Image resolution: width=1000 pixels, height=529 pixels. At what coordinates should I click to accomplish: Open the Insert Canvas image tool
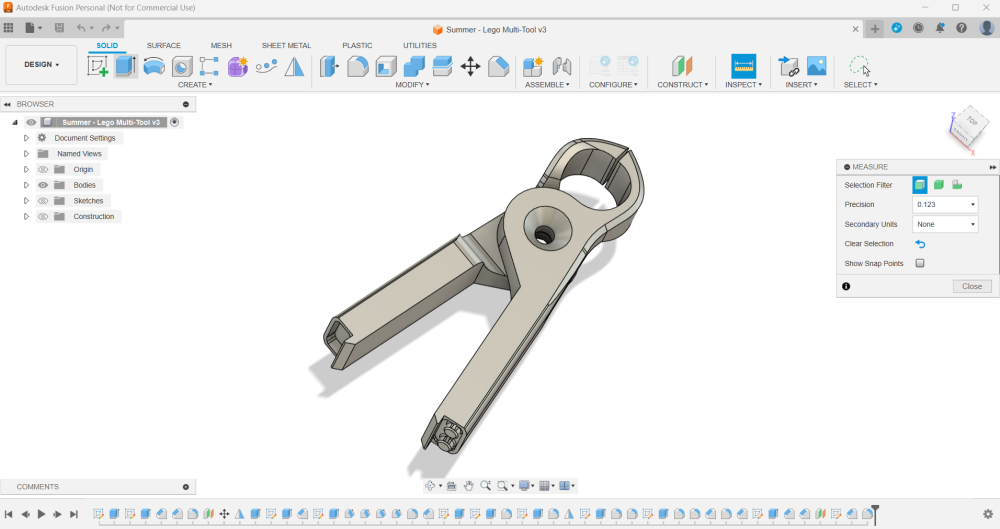click(x=816, y=67)
